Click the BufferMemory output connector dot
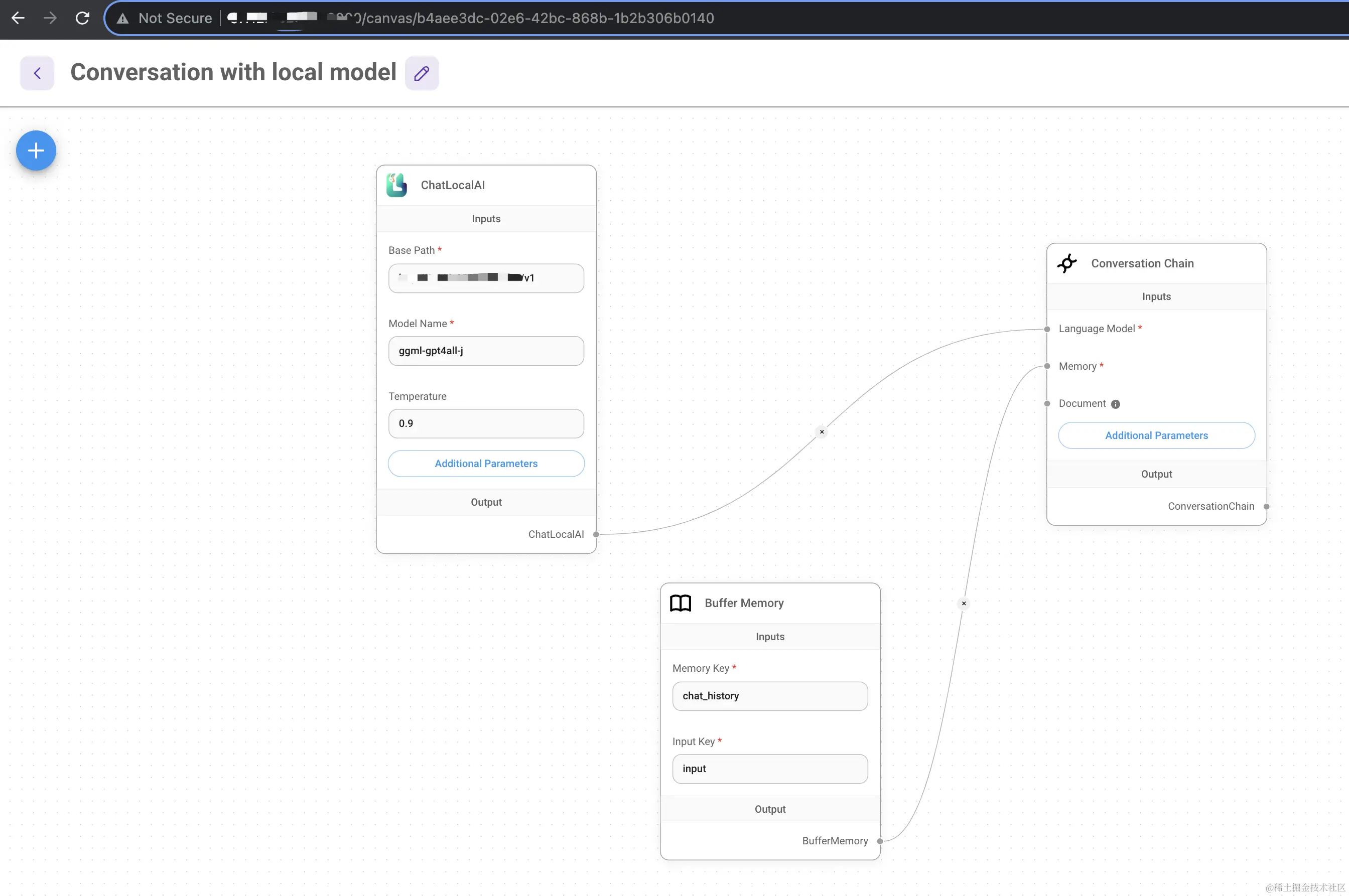 pos(880,841)
